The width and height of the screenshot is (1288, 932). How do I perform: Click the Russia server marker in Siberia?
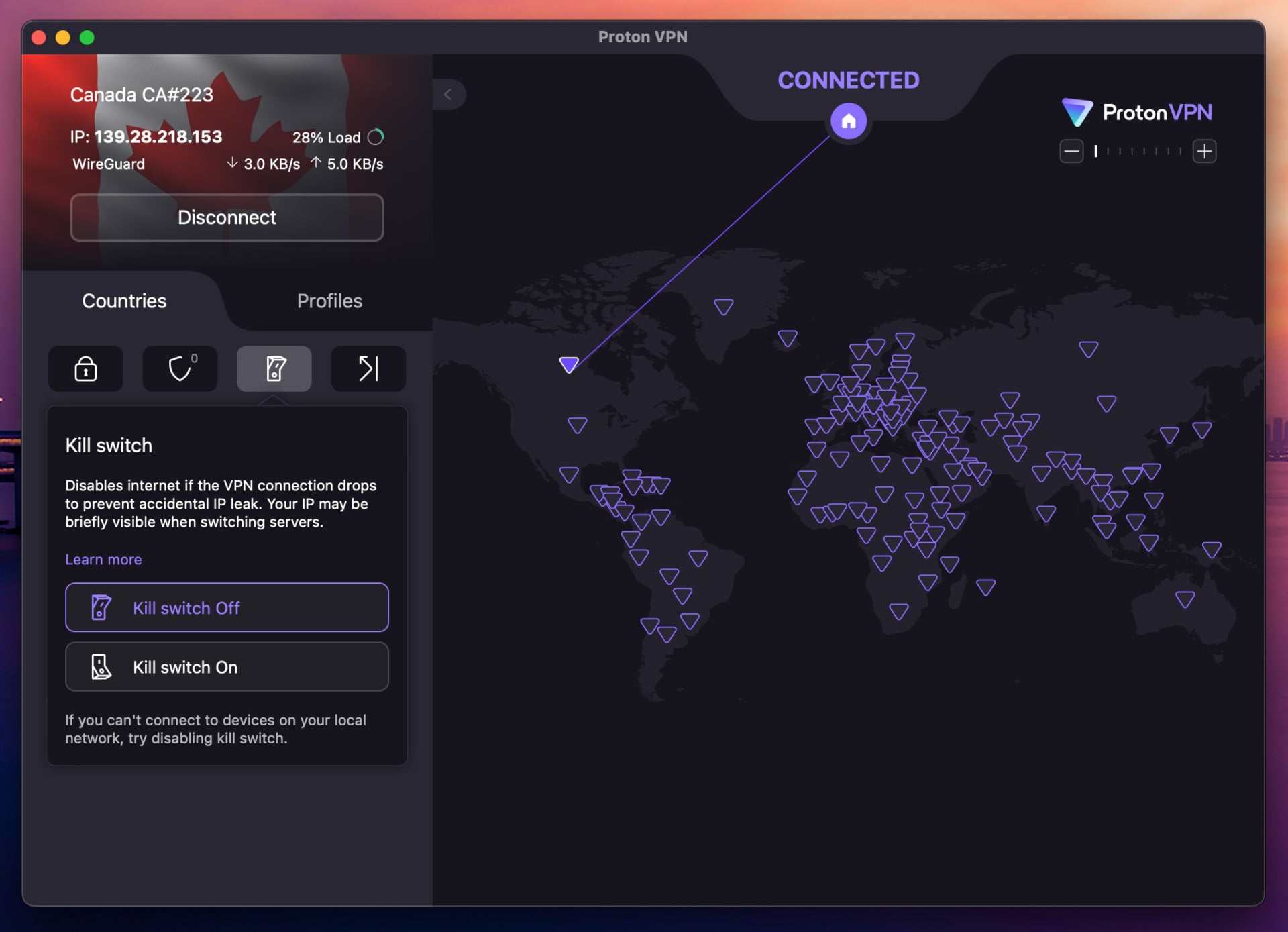tap(1088, 349)
